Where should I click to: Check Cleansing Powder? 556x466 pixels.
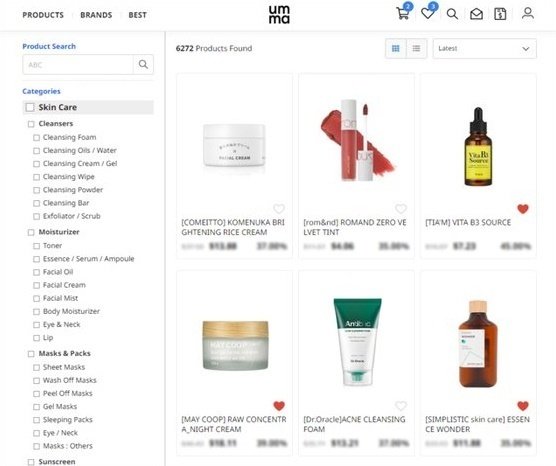point(36,190)
